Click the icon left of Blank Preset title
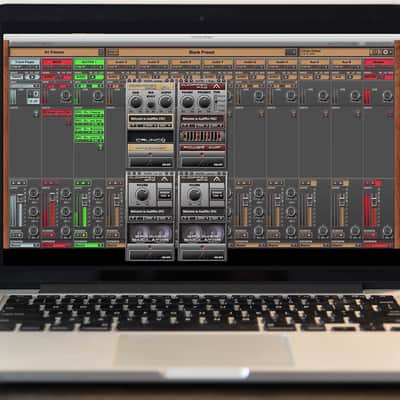 click(113, 52)
